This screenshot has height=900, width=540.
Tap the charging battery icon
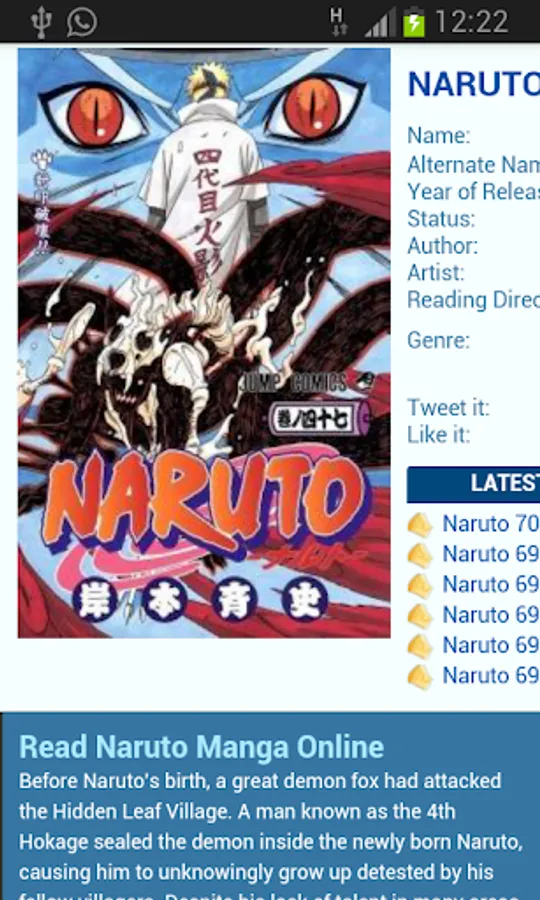click(x=414, y=22)
